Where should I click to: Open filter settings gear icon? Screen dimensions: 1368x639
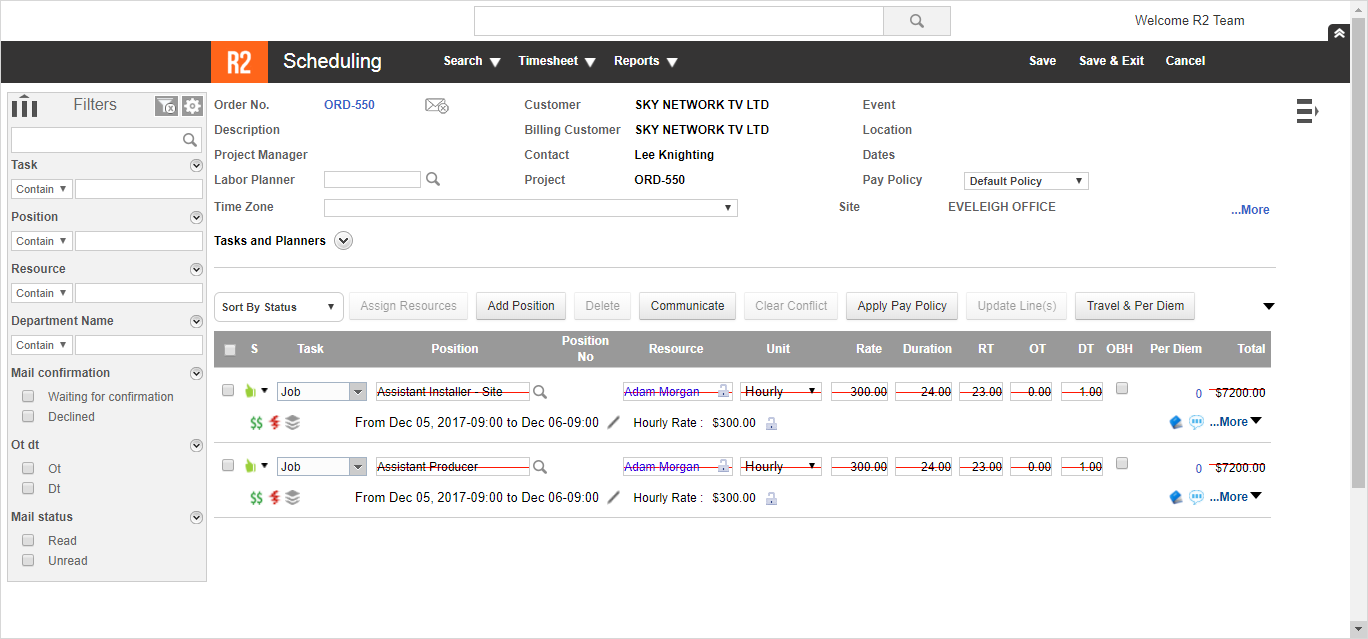(192, 106)
